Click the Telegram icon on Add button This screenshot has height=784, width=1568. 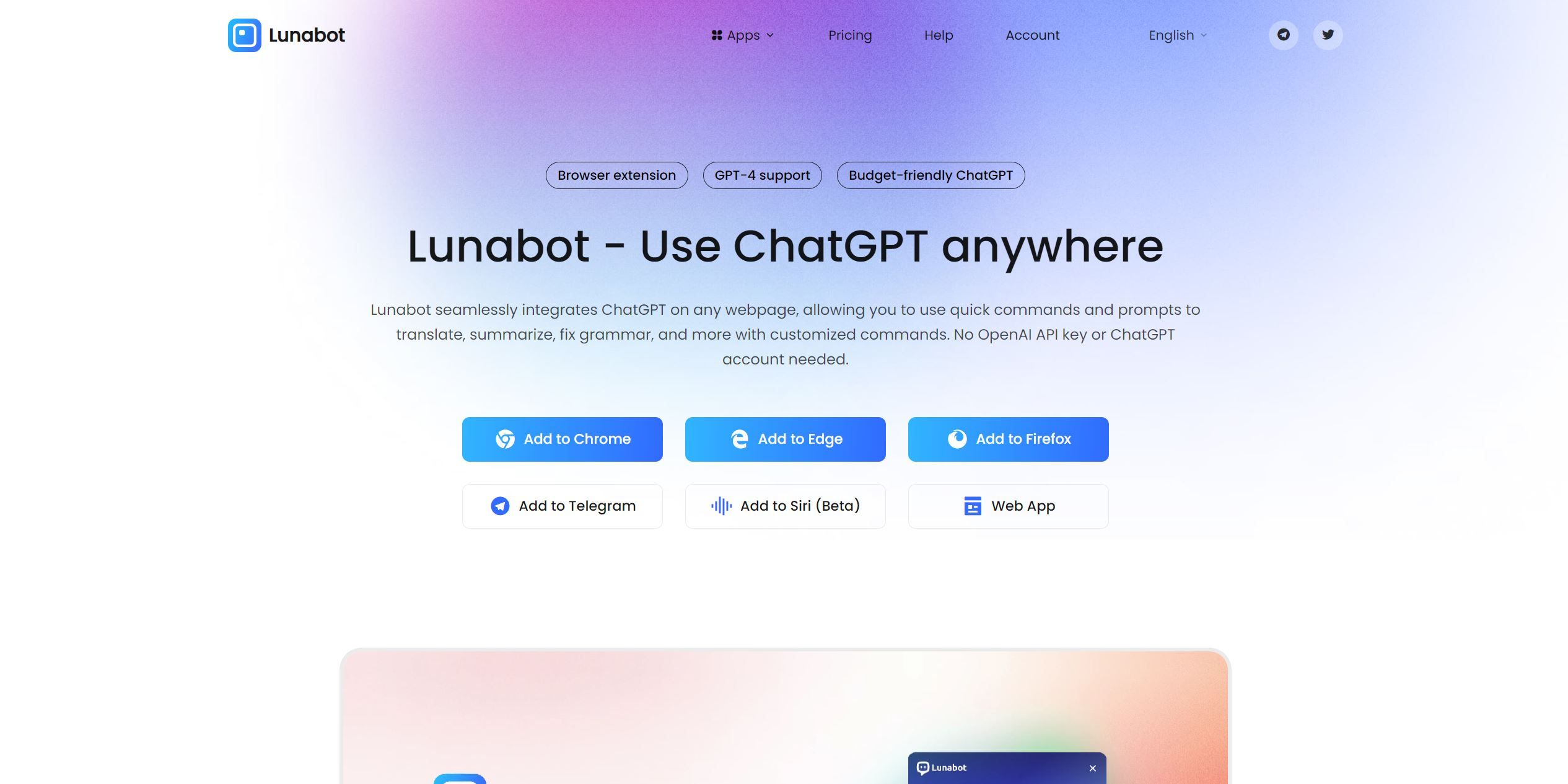tap(498, 506)
